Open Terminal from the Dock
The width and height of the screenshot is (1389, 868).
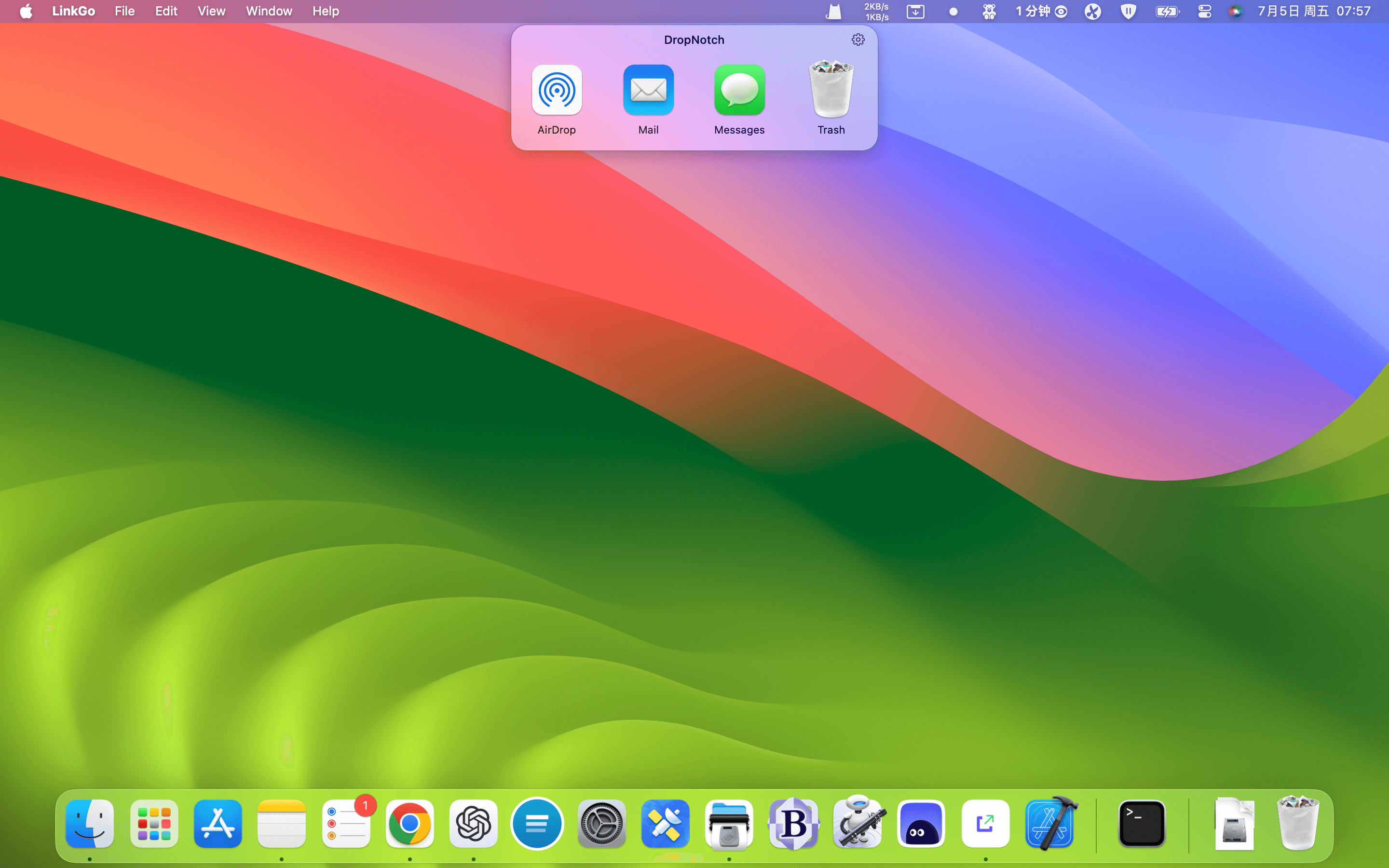[1142, 823]
